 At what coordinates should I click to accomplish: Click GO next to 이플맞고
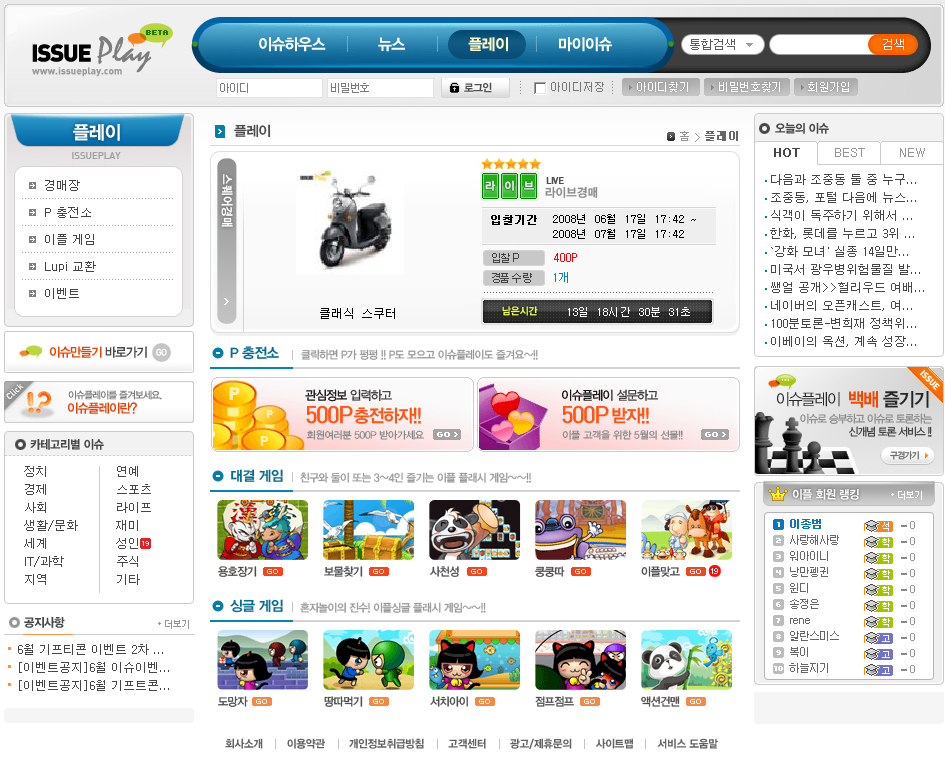tap(696, 571)
